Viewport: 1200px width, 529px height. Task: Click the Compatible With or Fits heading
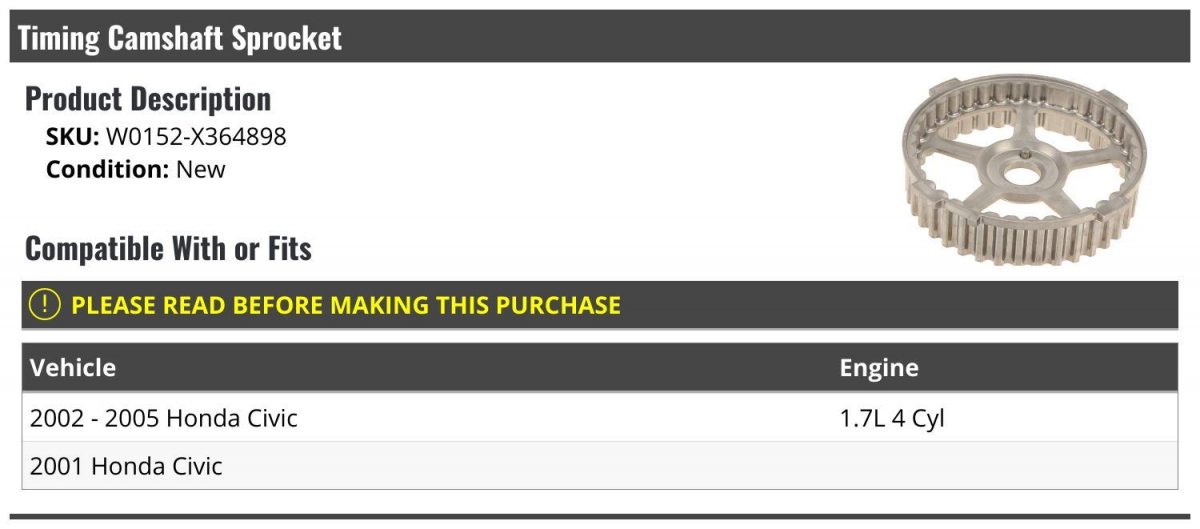point(168,248)
